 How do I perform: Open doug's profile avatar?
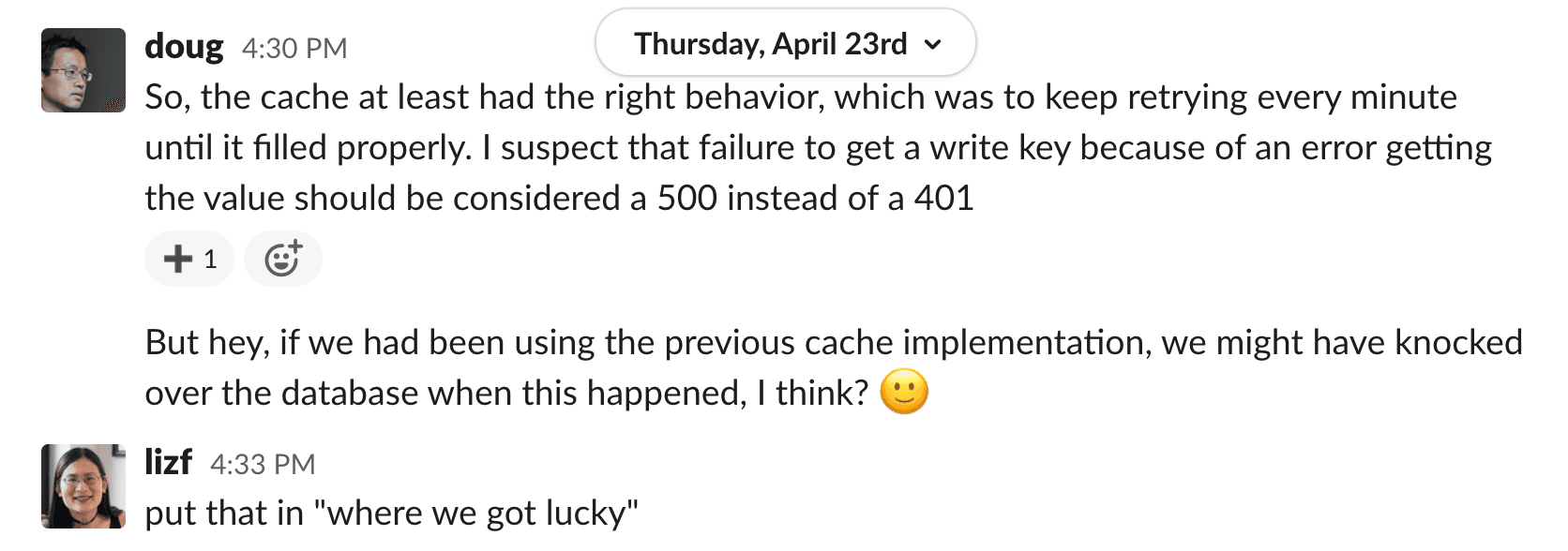click(83, 70)
